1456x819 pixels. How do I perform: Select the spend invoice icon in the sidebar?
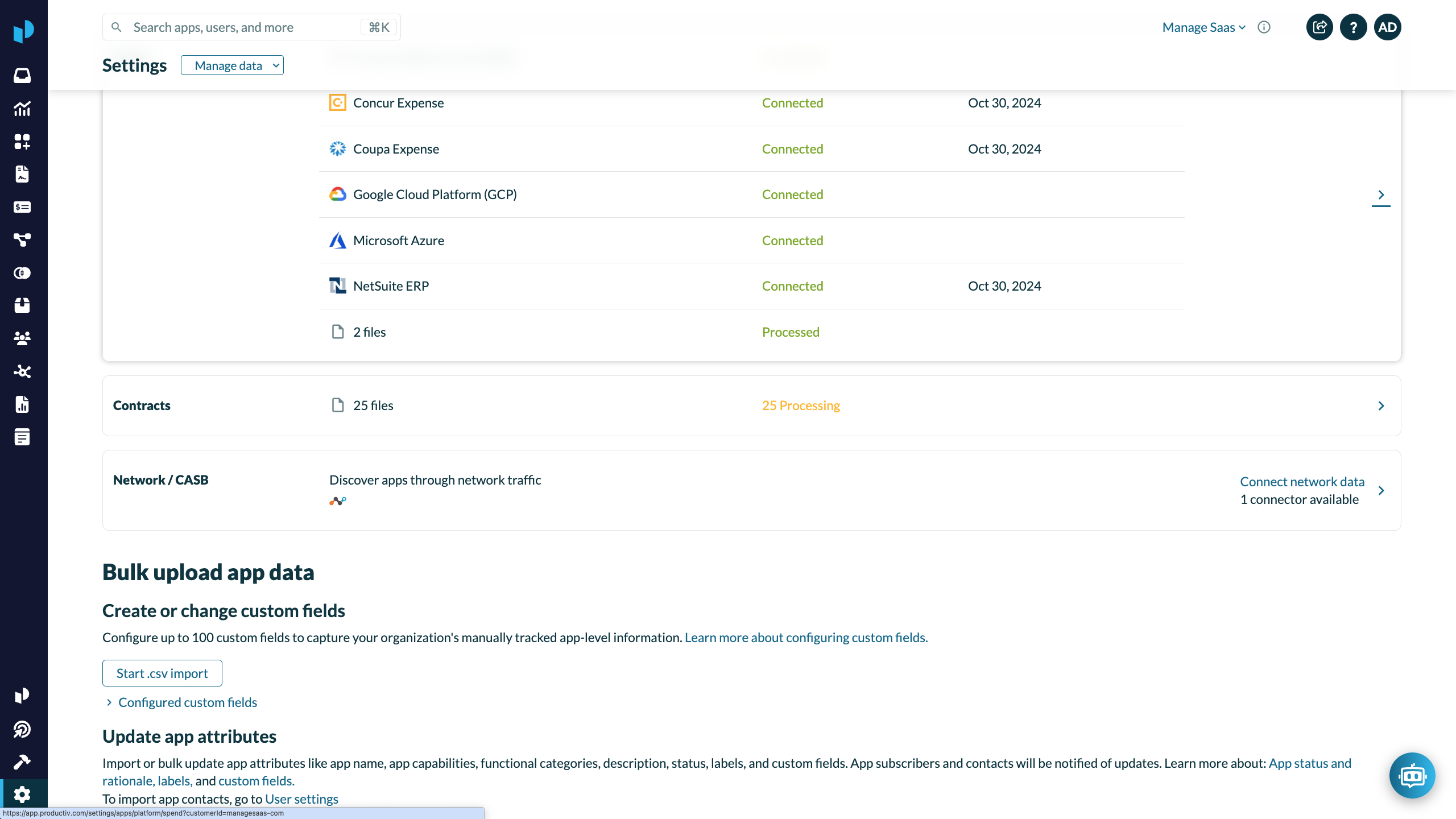point(22,207)
